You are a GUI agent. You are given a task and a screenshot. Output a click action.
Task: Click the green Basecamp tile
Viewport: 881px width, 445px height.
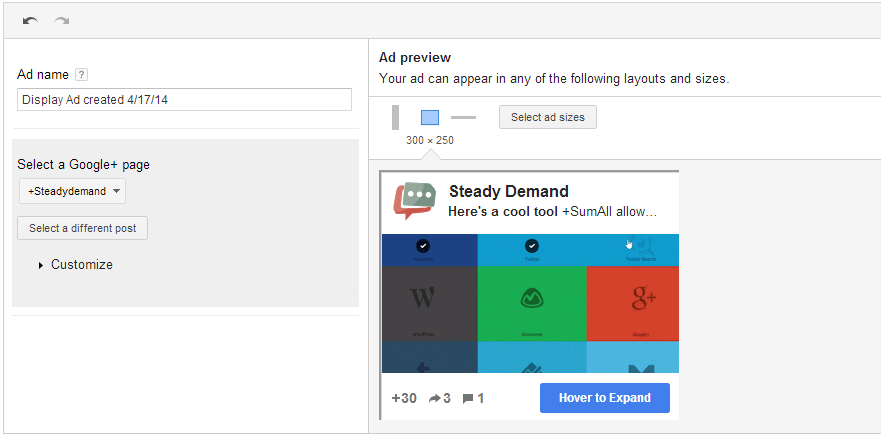pos(531,301)
